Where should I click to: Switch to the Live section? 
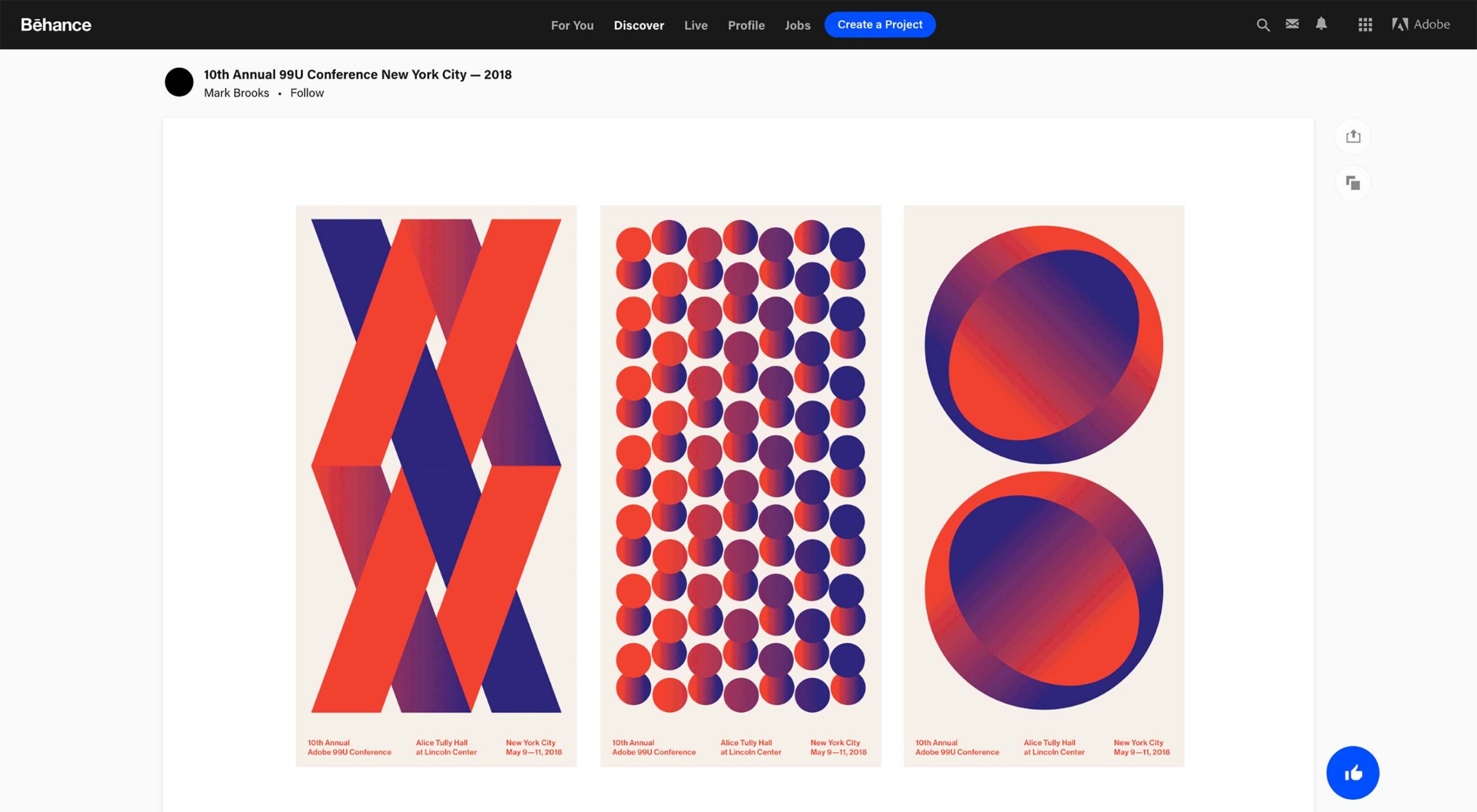click(696, 25)
